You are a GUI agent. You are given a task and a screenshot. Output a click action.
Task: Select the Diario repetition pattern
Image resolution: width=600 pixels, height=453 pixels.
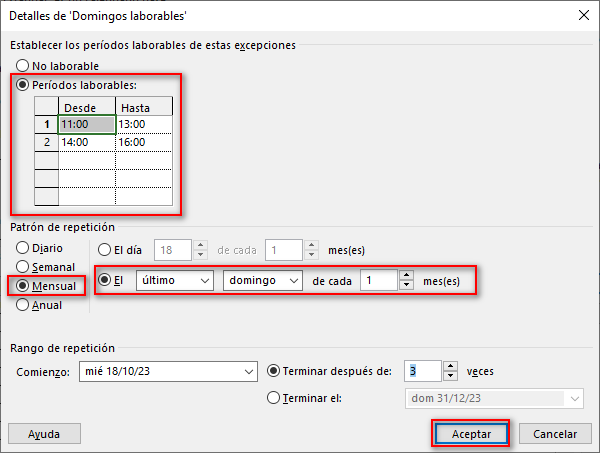point(23,247)
